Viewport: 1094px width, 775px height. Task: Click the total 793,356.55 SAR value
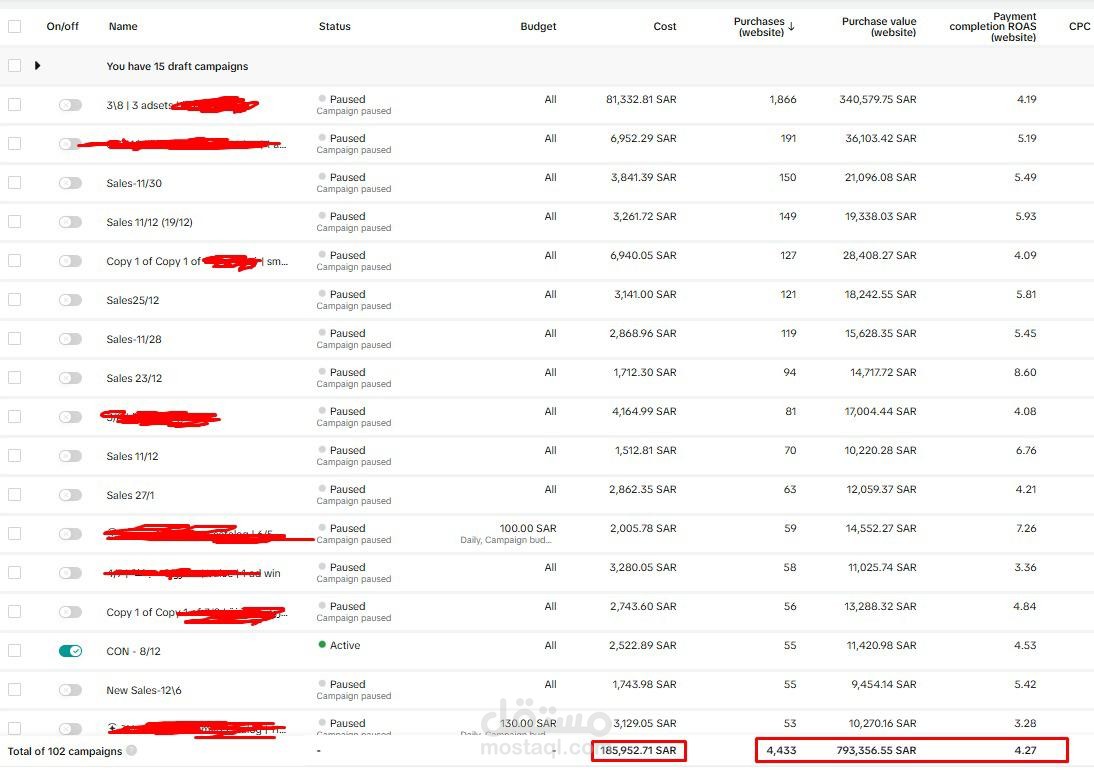click(876, 751)
